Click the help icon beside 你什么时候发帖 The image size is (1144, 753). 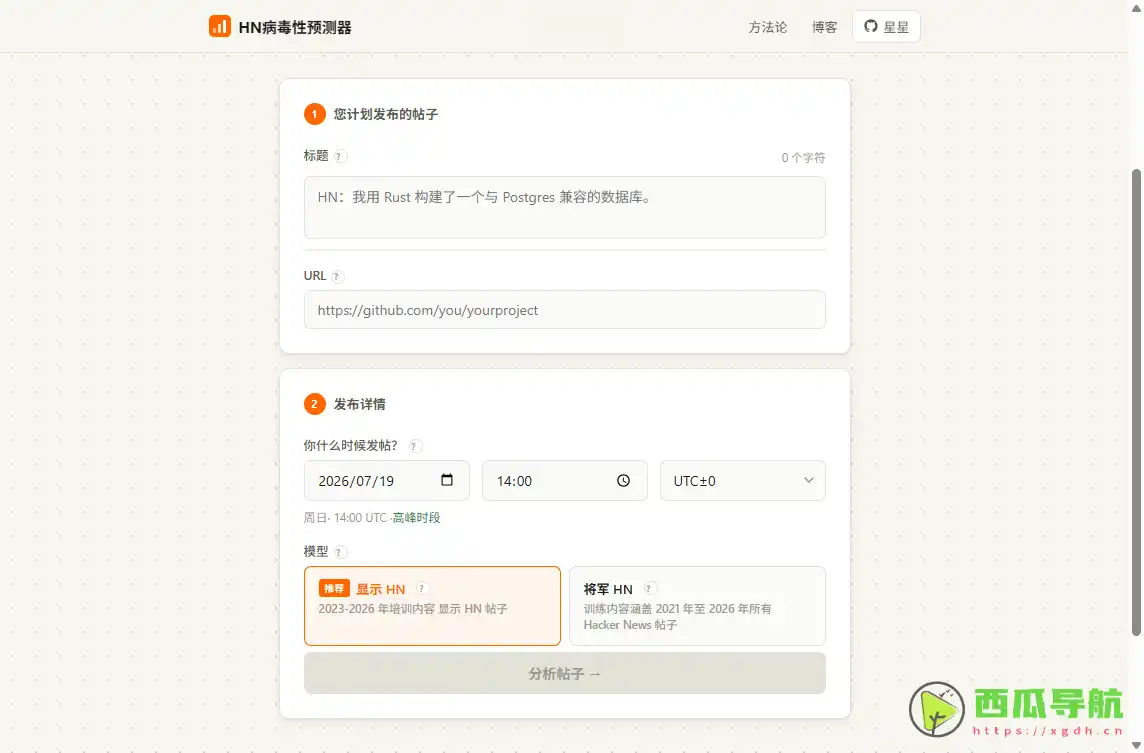414,446
